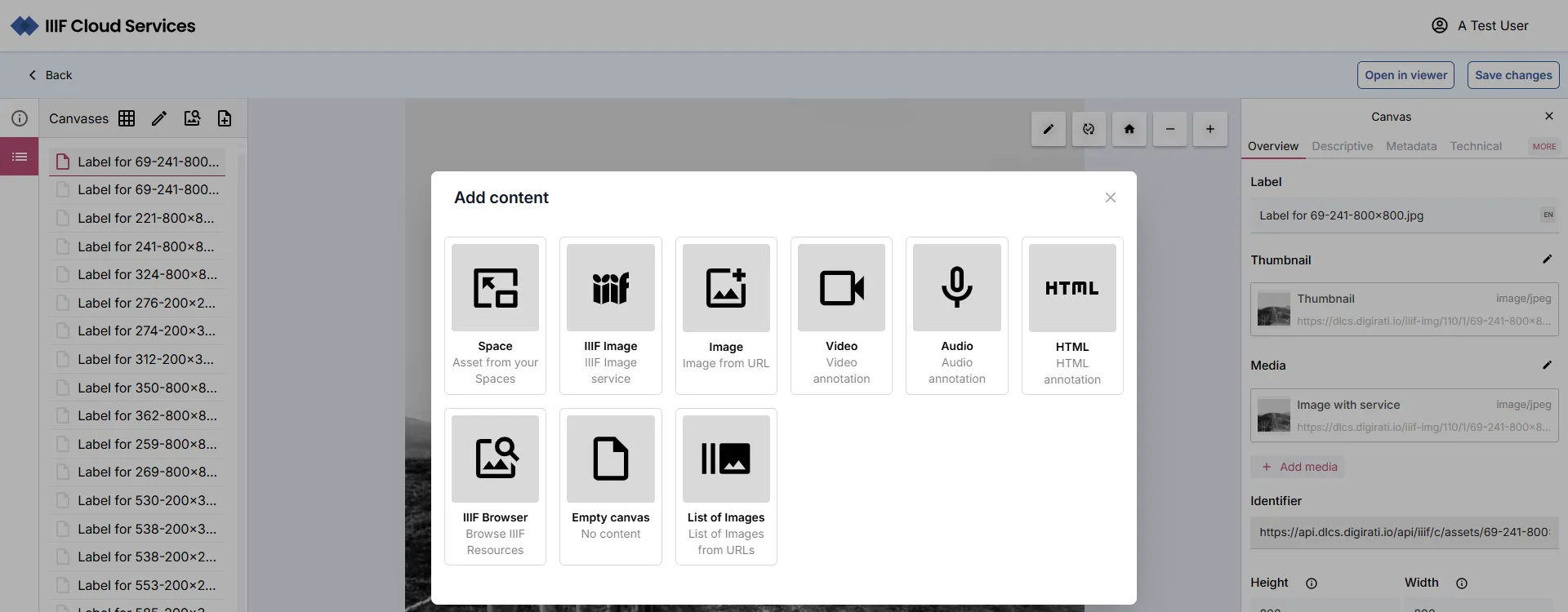The height and width of the screenshot is (612, 1568).
Task: Switch to the Descriptive tab
Action: 1342,146
